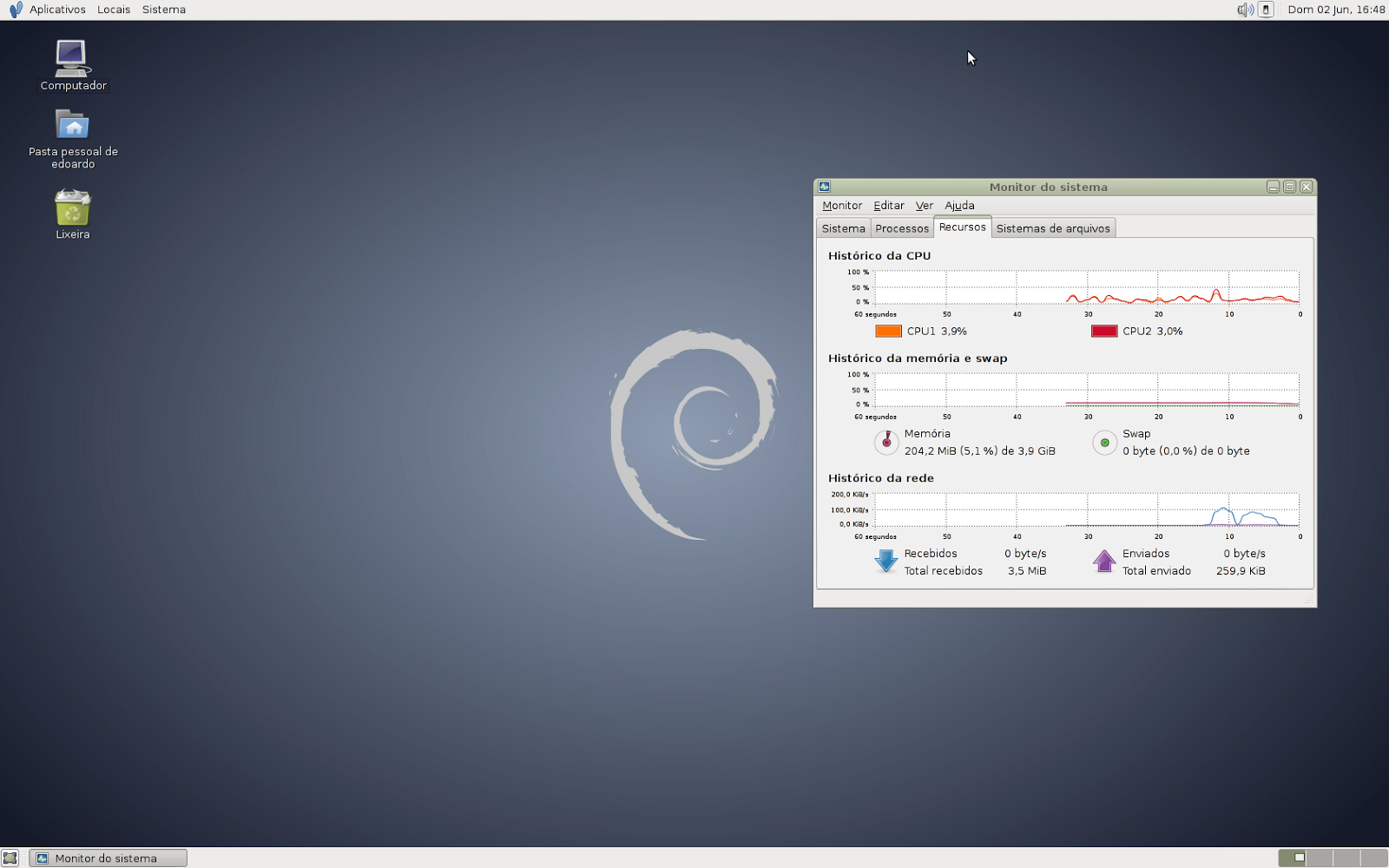The height and width of the screenshot is (868, 1389).
Task: Open the Locais menu
Action: (114, 10)
